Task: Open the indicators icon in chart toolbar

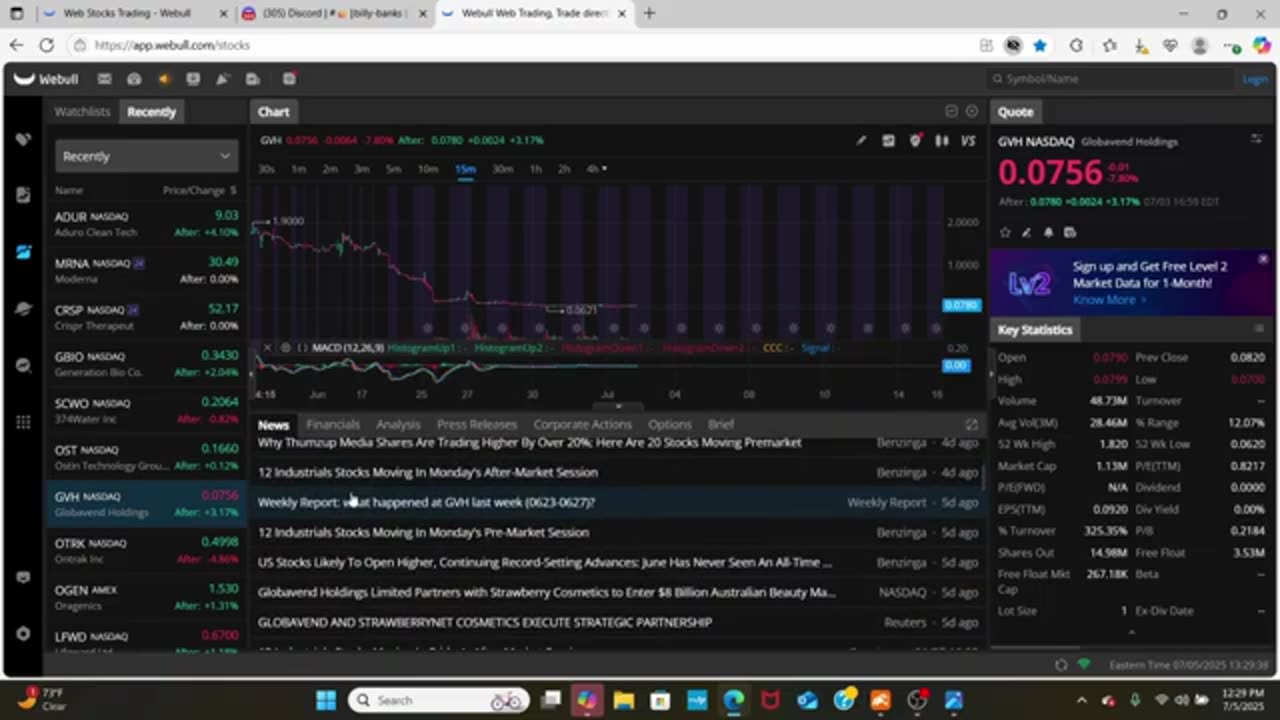Action: tap(888, 141)
